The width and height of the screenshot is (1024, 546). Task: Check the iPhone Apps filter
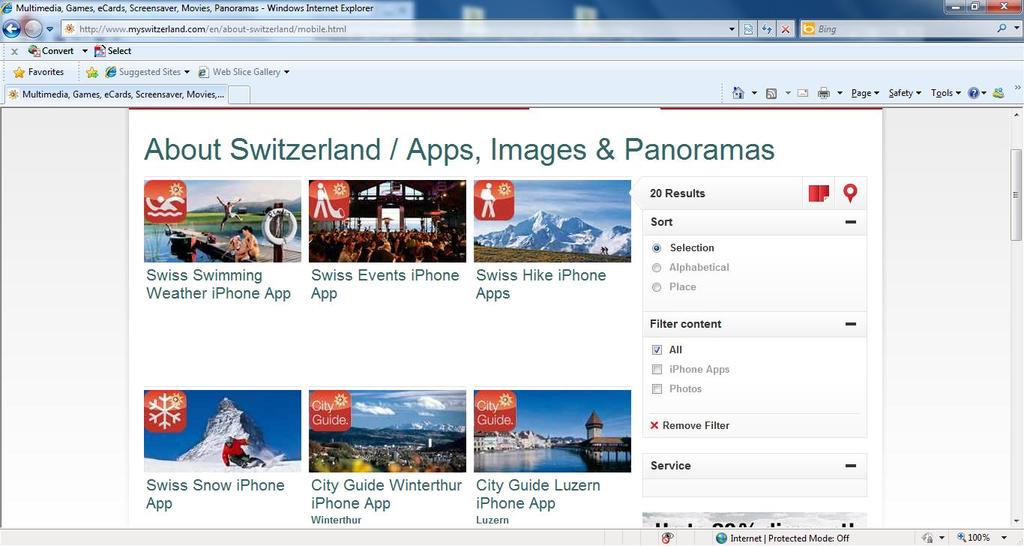657,370
